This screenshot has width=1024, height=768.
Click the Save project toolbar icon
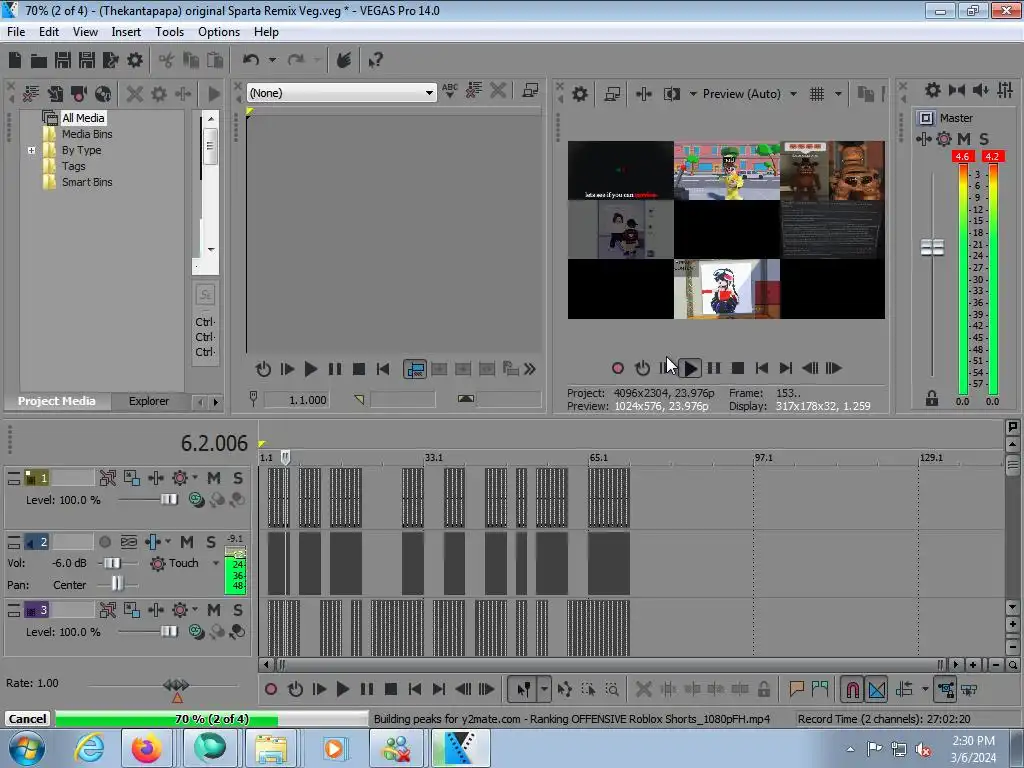63,60
